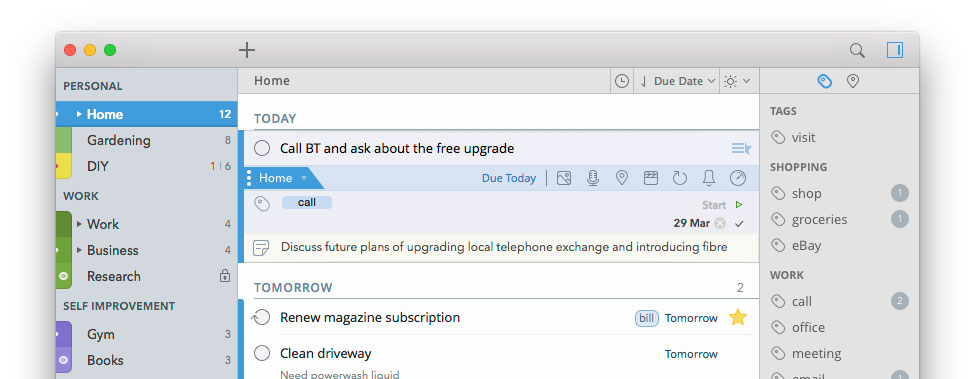Select the Renew magazine subscription task
This screenshot has height=379, width=975.
click(370, 317)
